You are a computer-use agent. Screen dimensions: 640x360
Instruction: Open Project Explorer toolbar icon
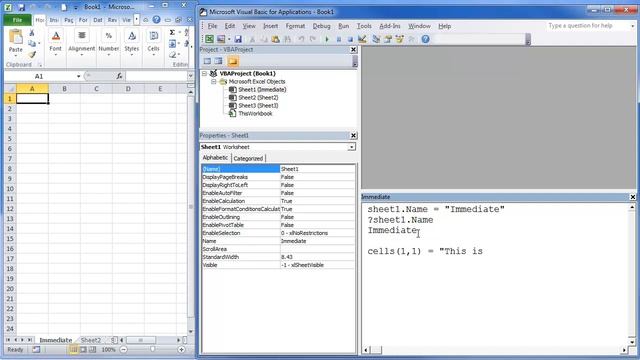(376, 39)
